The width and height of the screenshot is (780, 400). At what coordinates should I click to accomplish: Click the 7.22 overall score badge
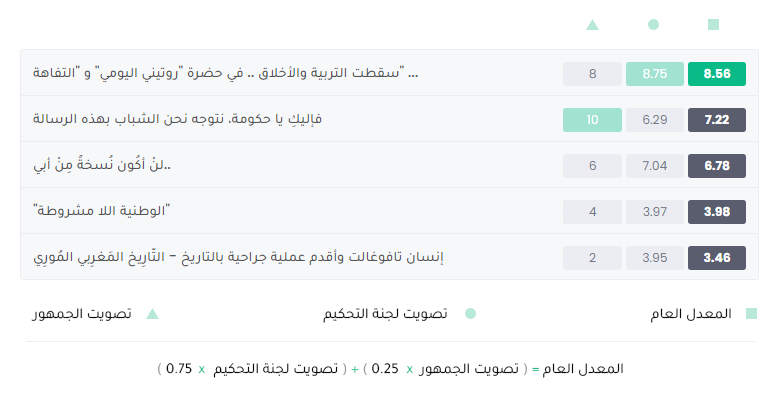(x=717, y=119)
